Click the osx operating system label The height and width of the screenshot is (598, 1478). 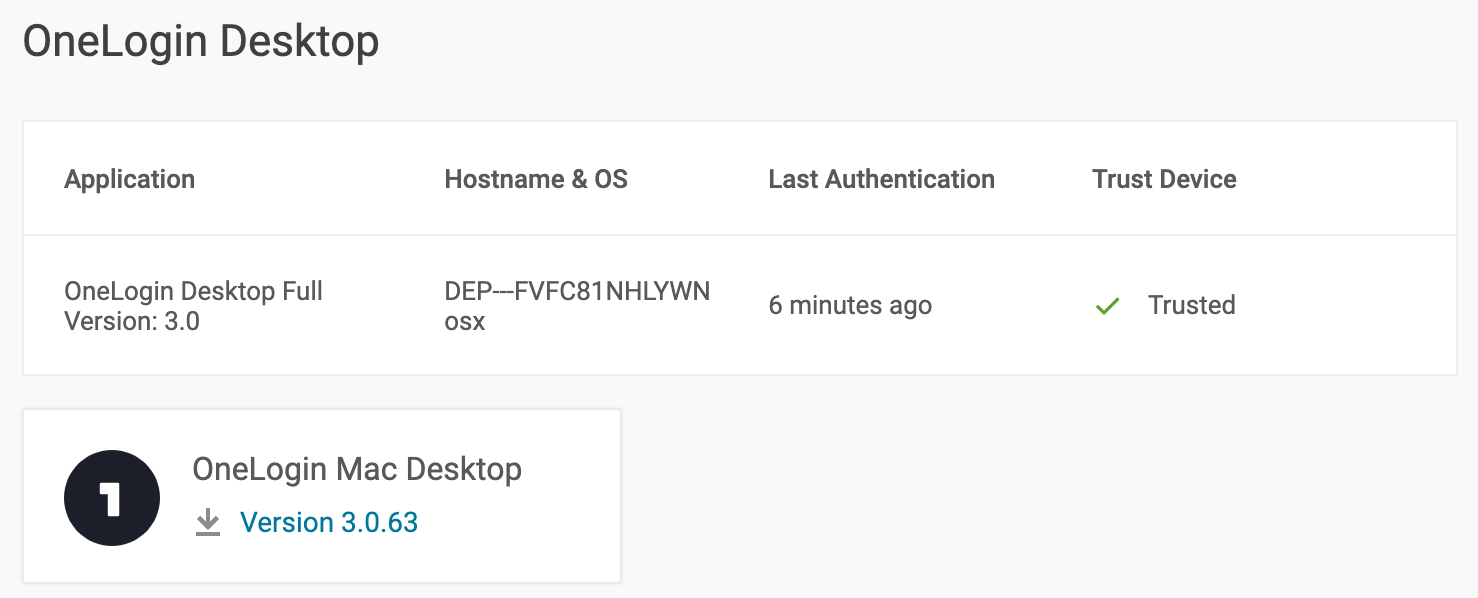(465, 322)
